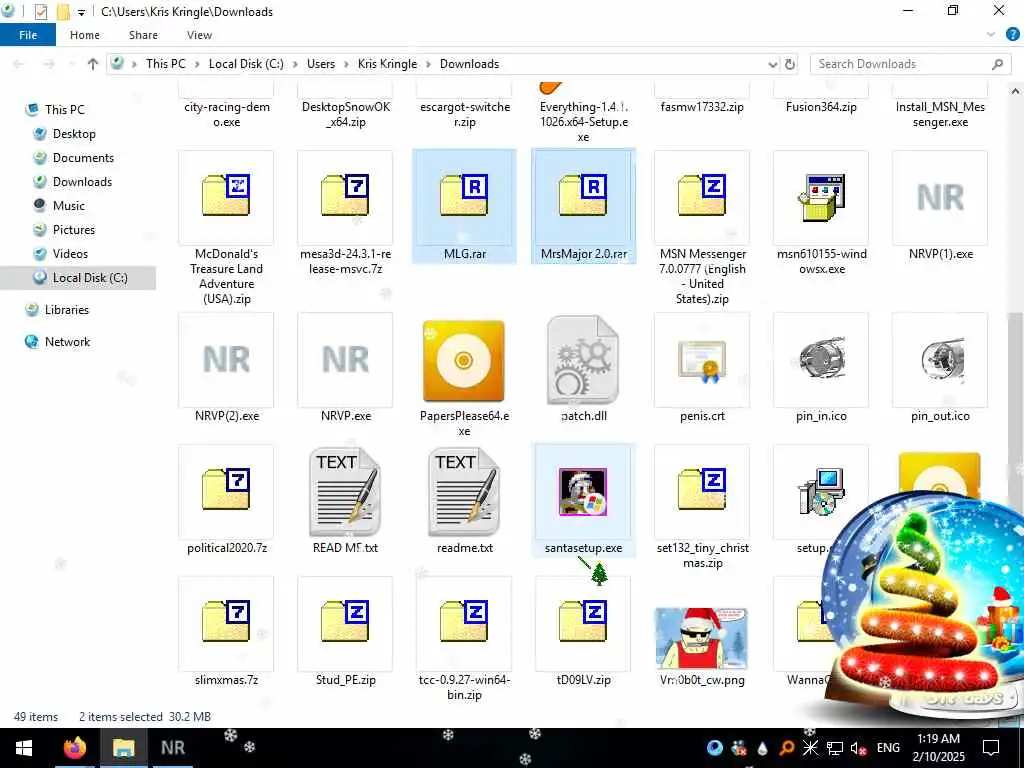The image size is (1024, 768).
Task: Open Desktop in navigation pane
Action: point(74,134)
